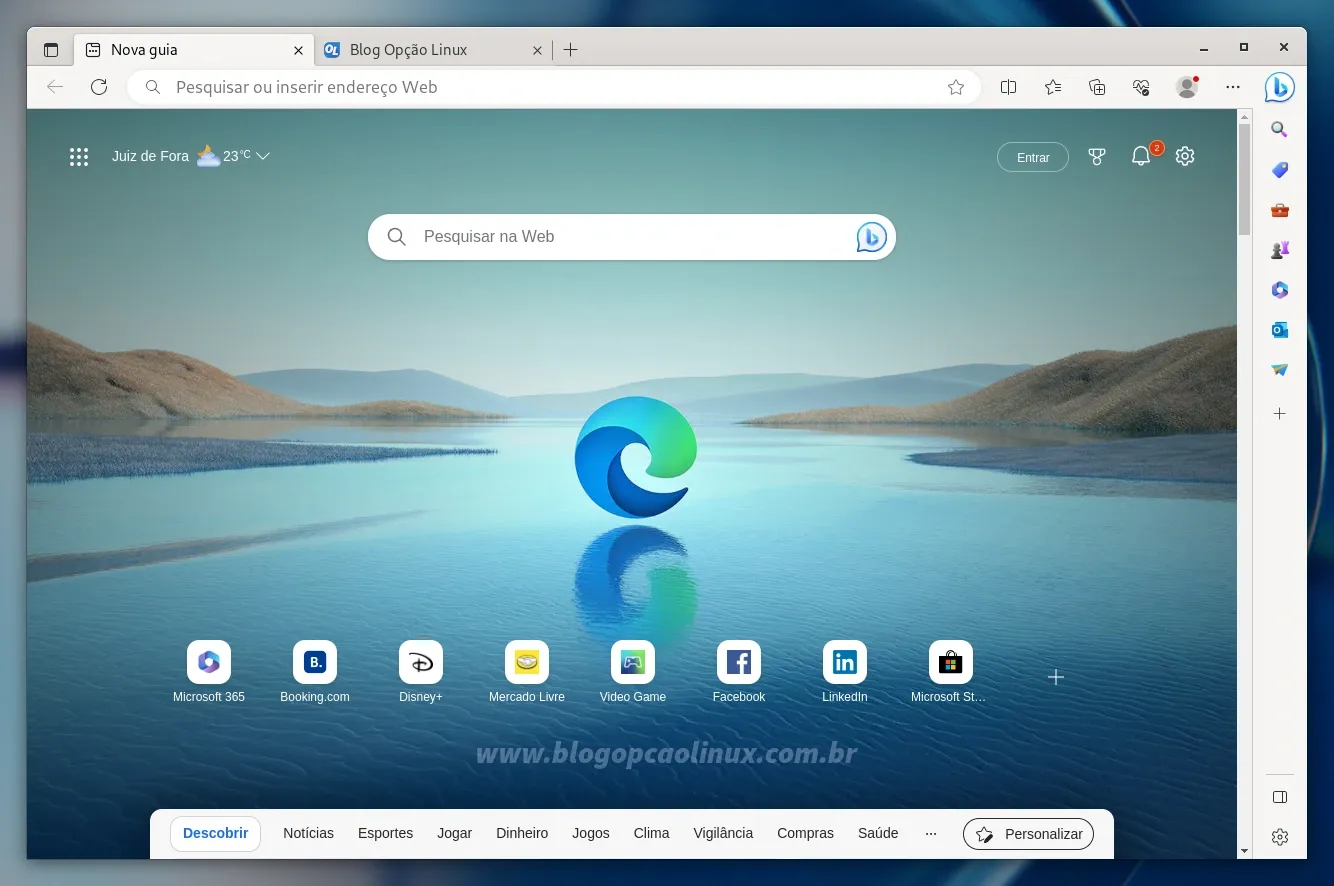Hide sidebar using panel icon
This screenshot has width=1334, height=886.
pos(1279,797)
